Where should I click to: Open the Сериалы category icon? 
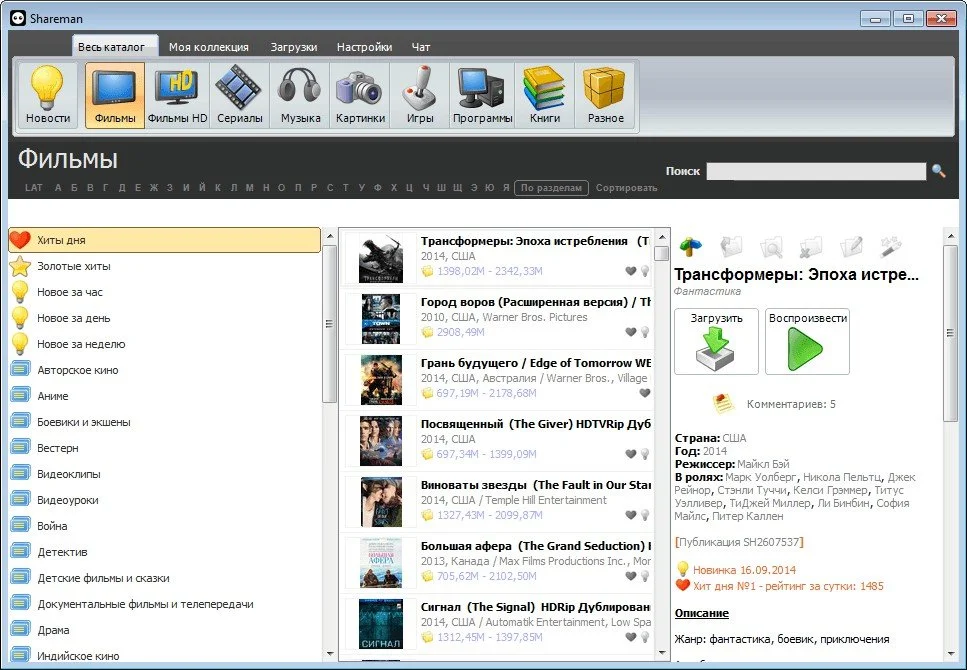pyautogui.click(x=239, y=96)
